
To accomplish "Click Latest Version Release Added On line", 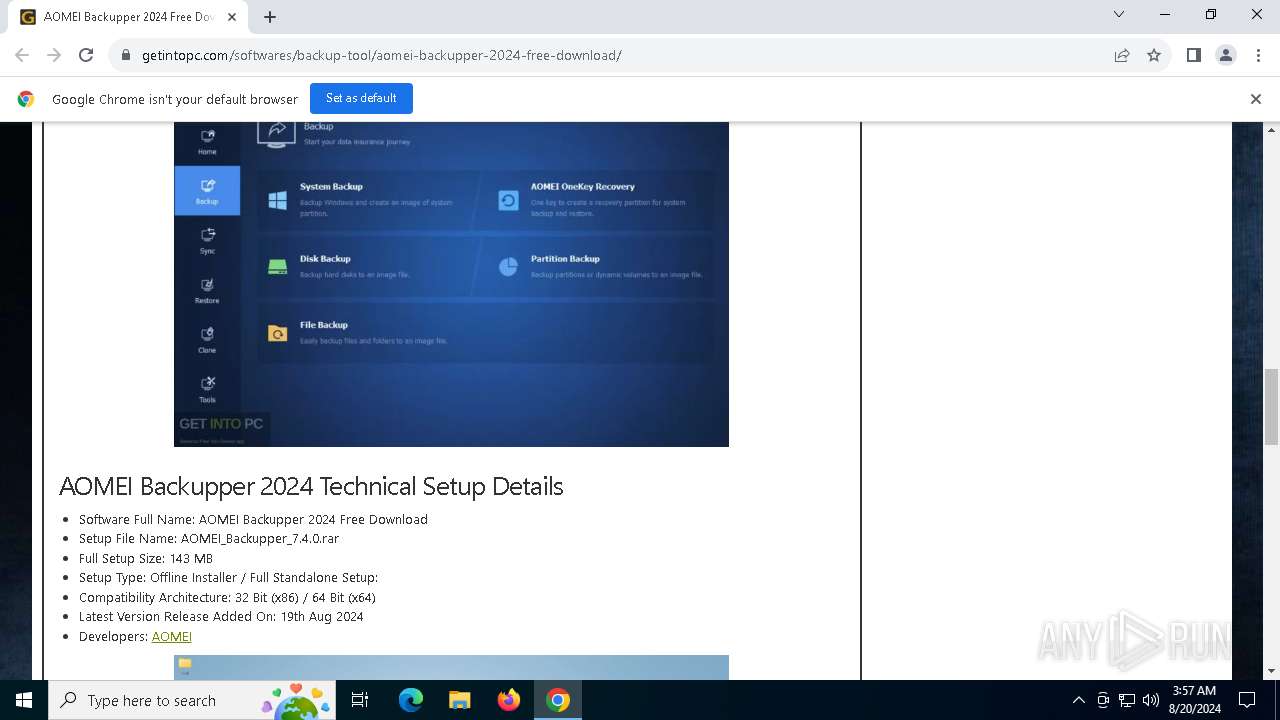I will [x=221, y=616].
